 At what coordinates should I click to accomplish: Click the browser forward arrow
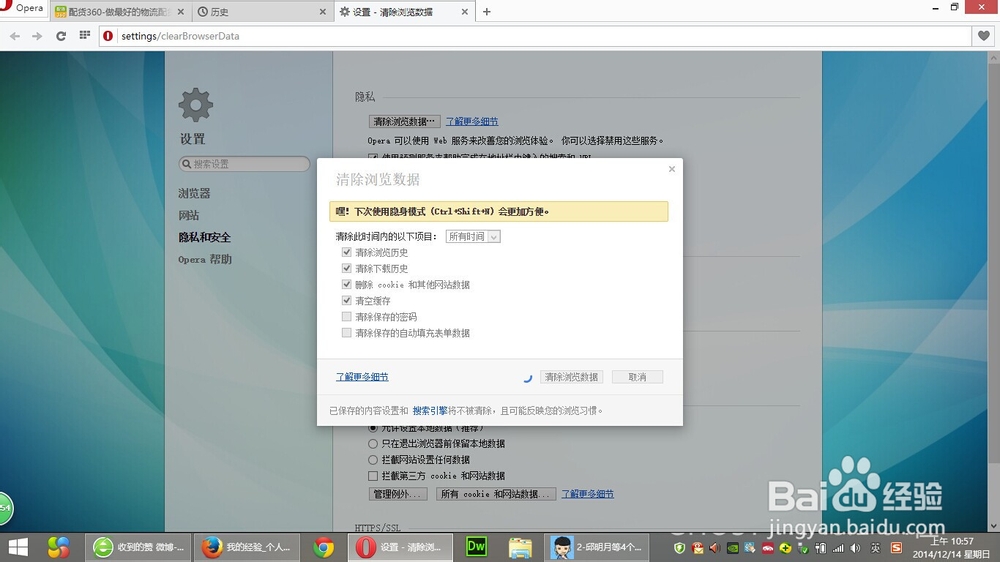coord(37,36)
